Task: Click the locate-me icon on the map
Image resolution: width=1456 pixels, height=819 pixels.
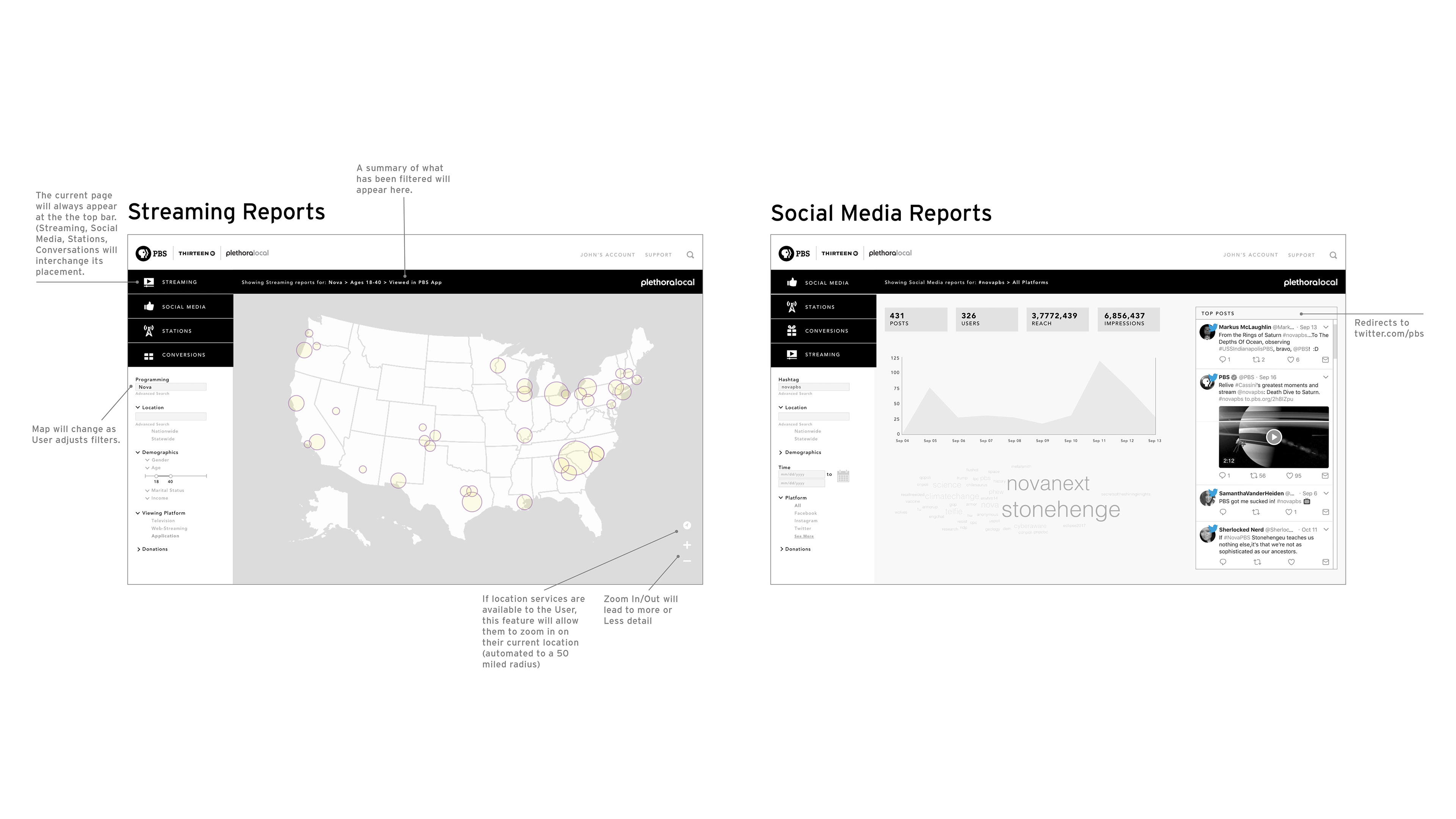Action: click(x=687, y=526)
